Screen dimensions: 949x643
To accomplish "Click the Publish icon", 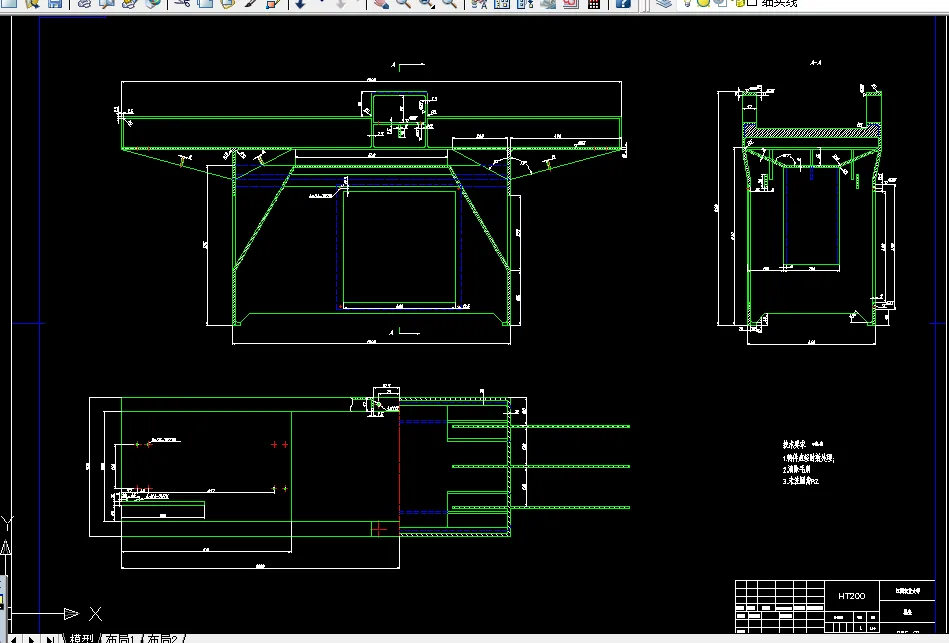I will [130, 3].
